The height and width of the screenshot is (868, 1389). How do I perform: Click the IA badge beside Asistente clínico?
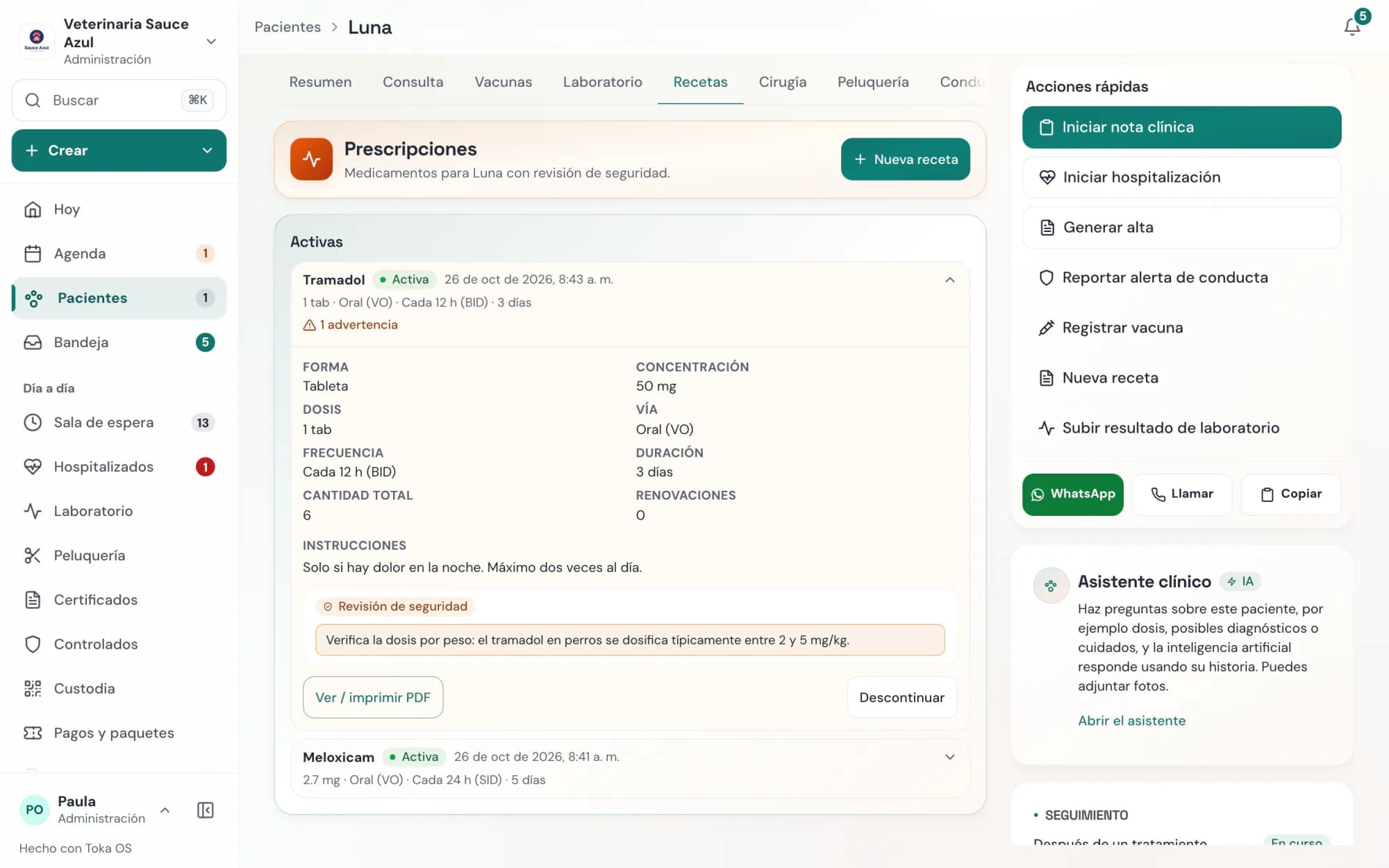pyautogui.click(x=1240, y=582)
